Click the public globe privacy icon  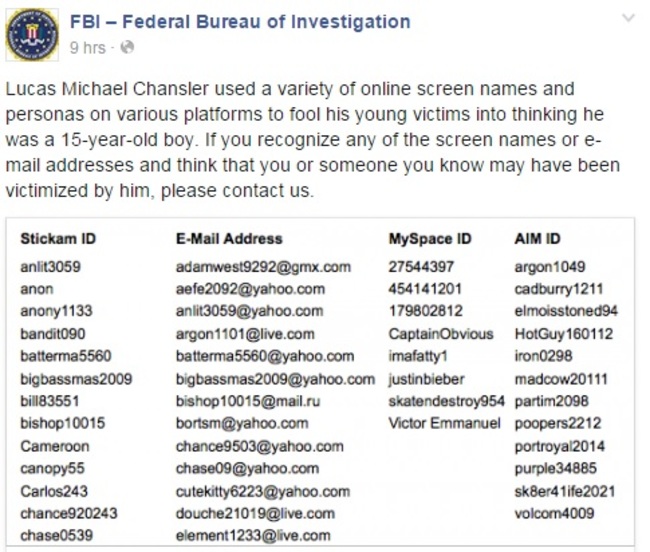(127, 47)
